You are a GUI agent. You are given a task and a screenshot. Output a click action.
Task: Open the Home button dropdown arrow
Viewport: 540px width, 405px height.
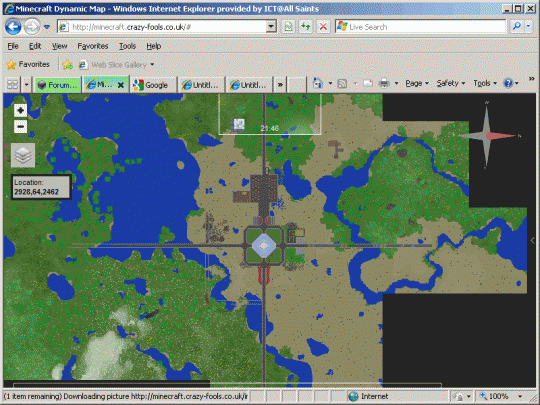click(x=330, y=83)
